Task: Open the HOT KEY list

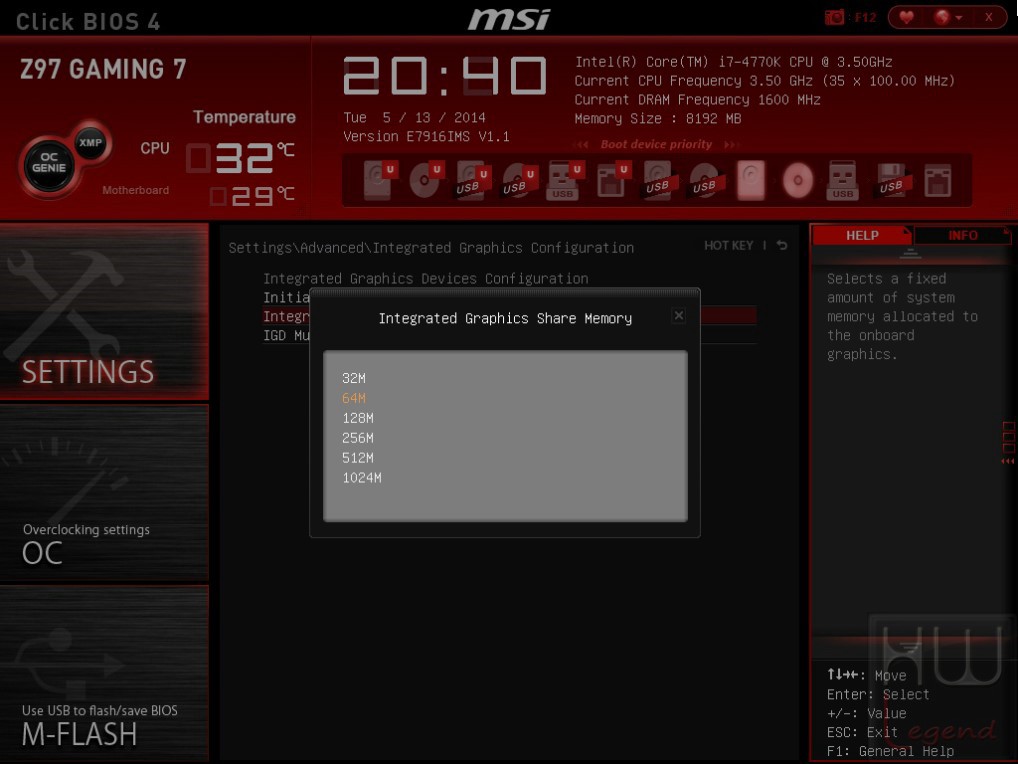Action: [x=729, y=245]
